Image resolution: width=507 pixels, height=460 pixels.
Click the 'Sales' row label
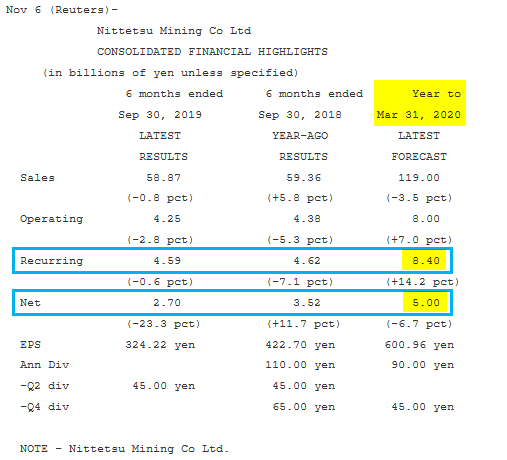click(x=37, y=178)
